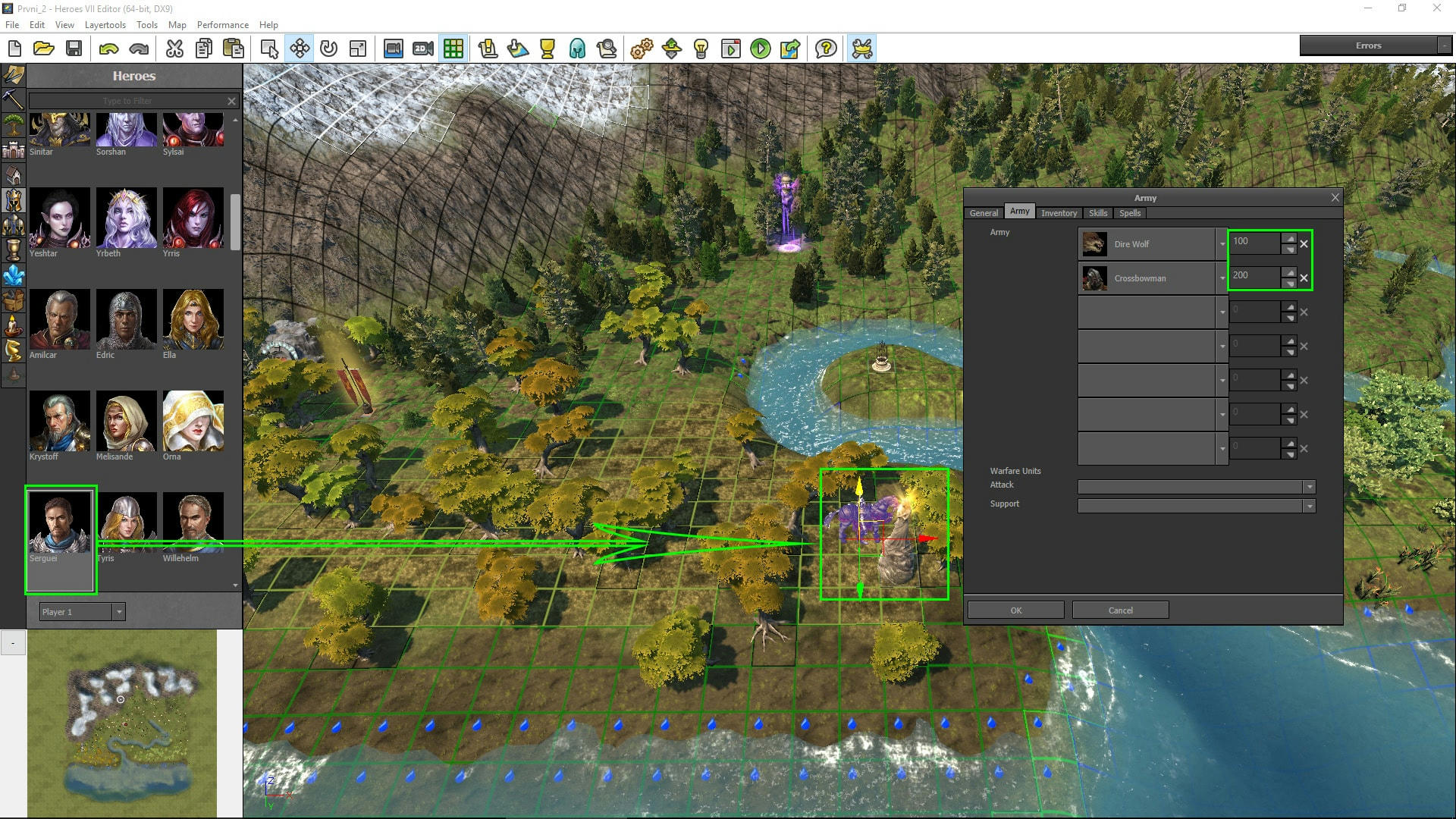Click the Type to Filter field

click(127, 101)
